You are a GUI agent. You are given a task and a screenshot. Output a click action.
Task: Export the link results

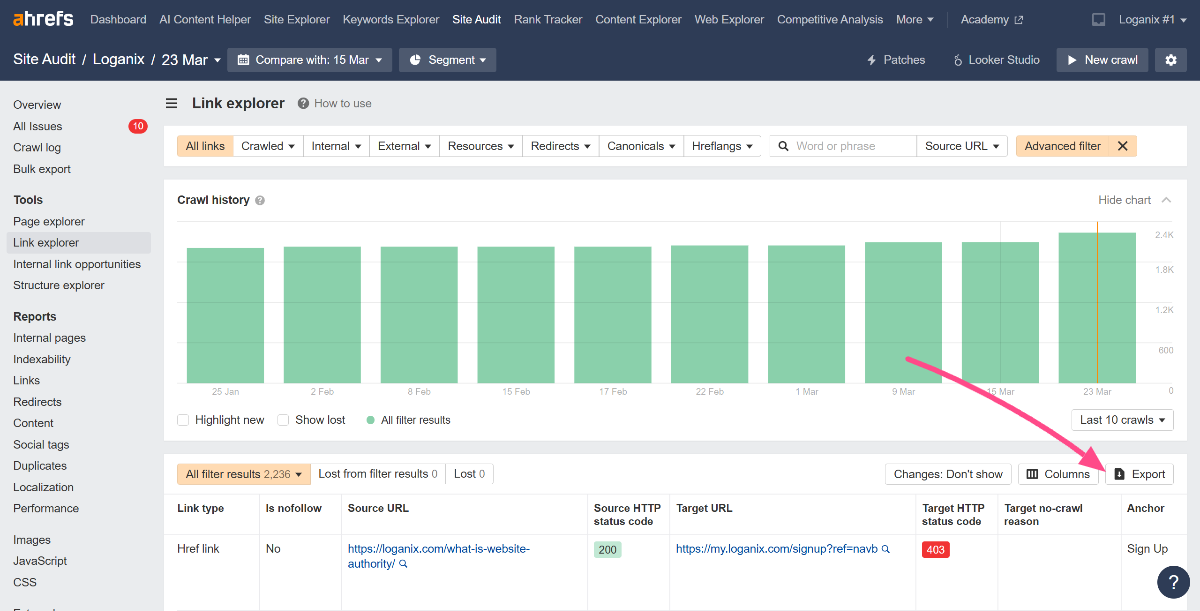(x=1139, y=474)
